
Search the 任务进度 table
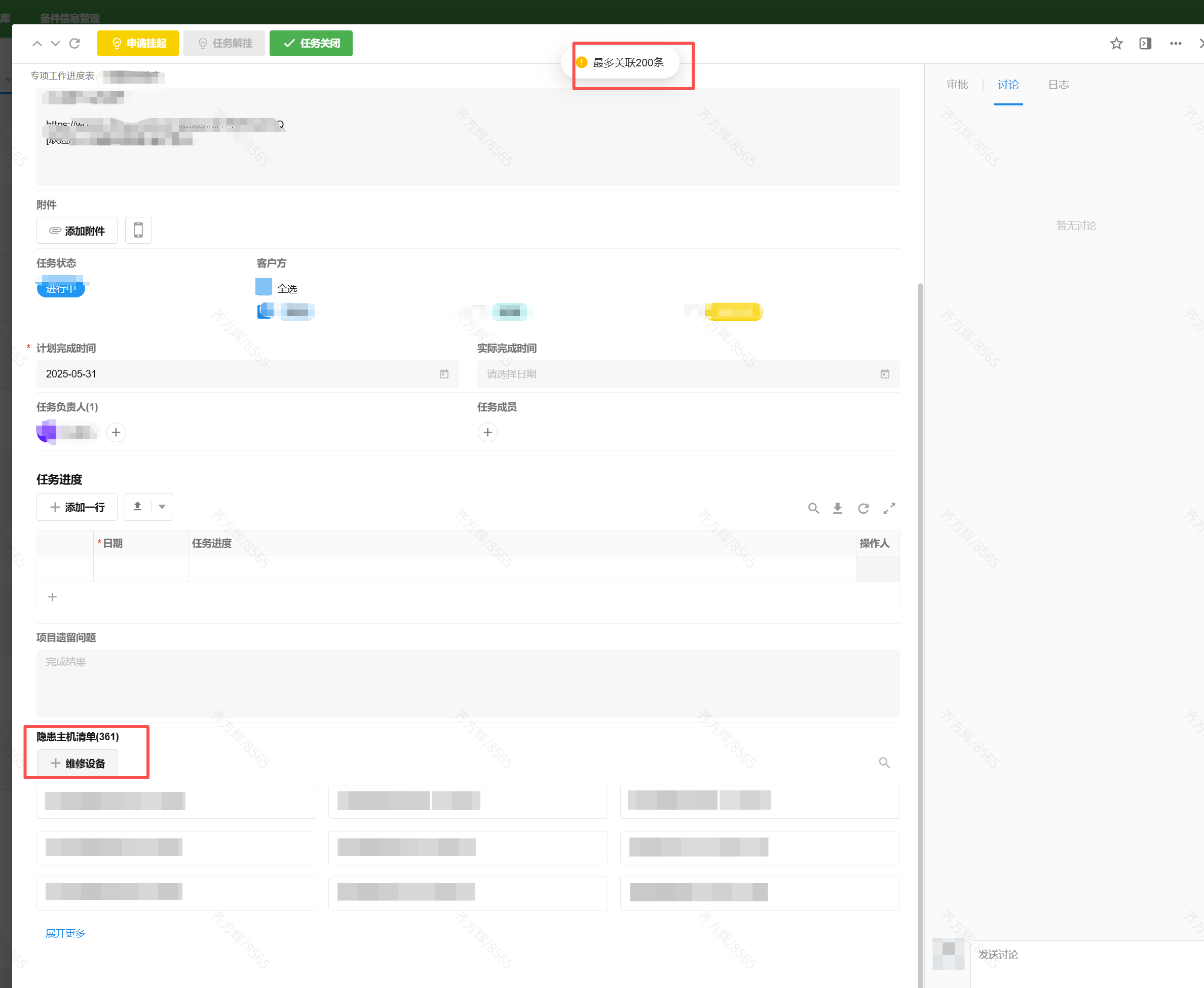[813, 508]
